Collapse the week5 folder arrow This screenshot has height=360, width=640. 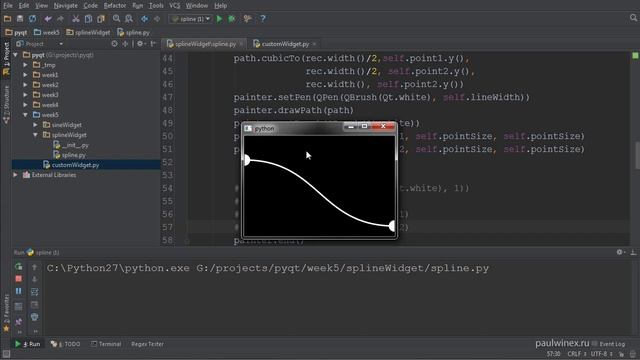point(25,115)
